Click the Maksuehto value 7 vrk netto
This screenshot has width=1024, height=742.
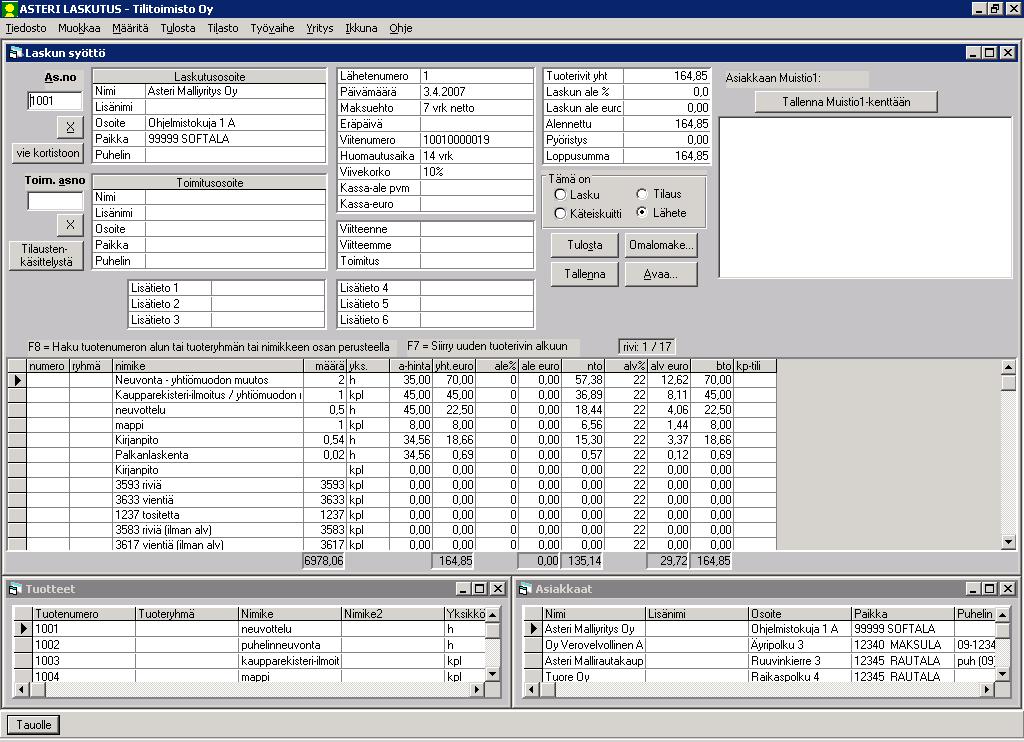pyautogui.click(x=477, y=108)
